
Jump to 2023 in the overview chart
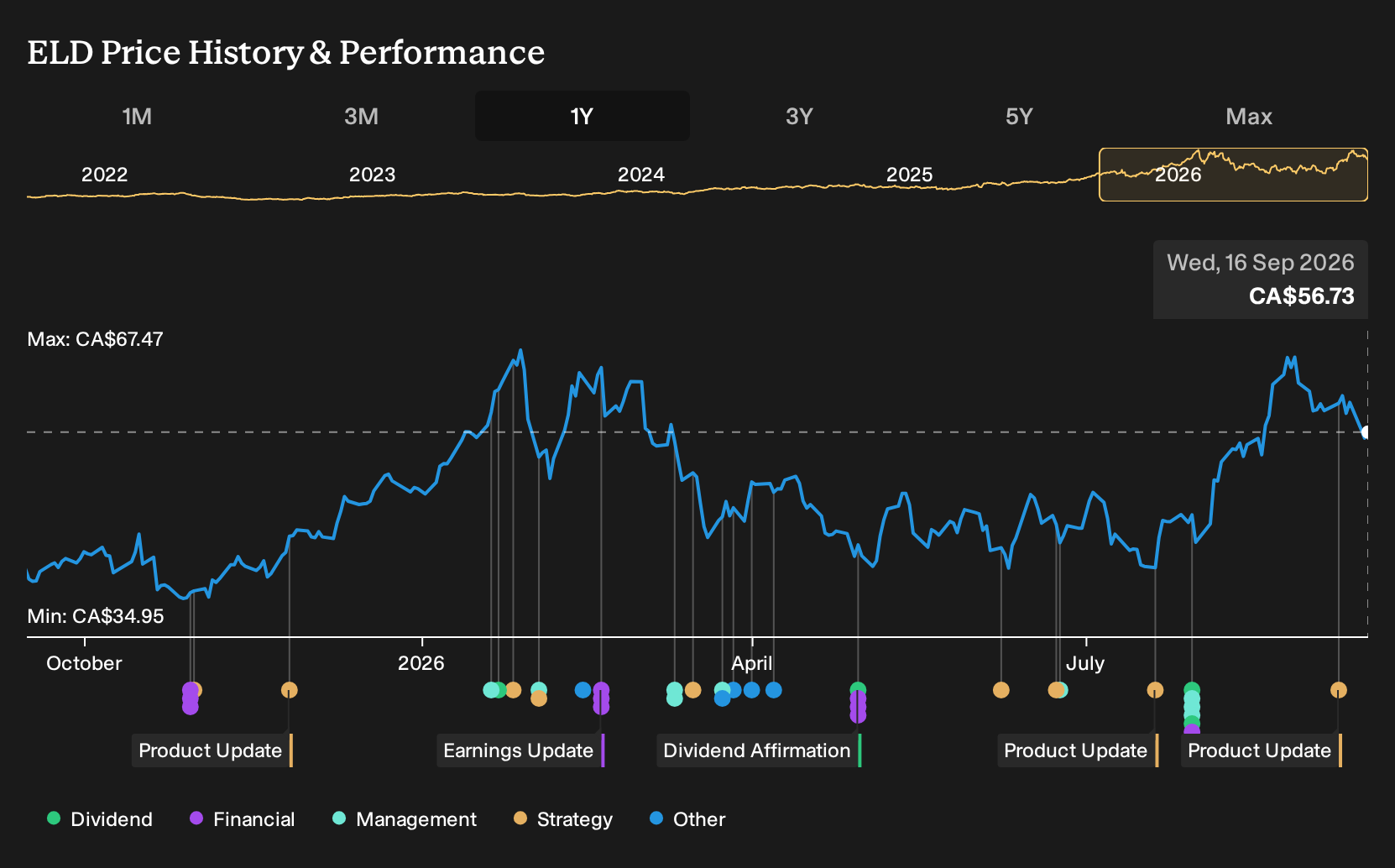[372, 175]
